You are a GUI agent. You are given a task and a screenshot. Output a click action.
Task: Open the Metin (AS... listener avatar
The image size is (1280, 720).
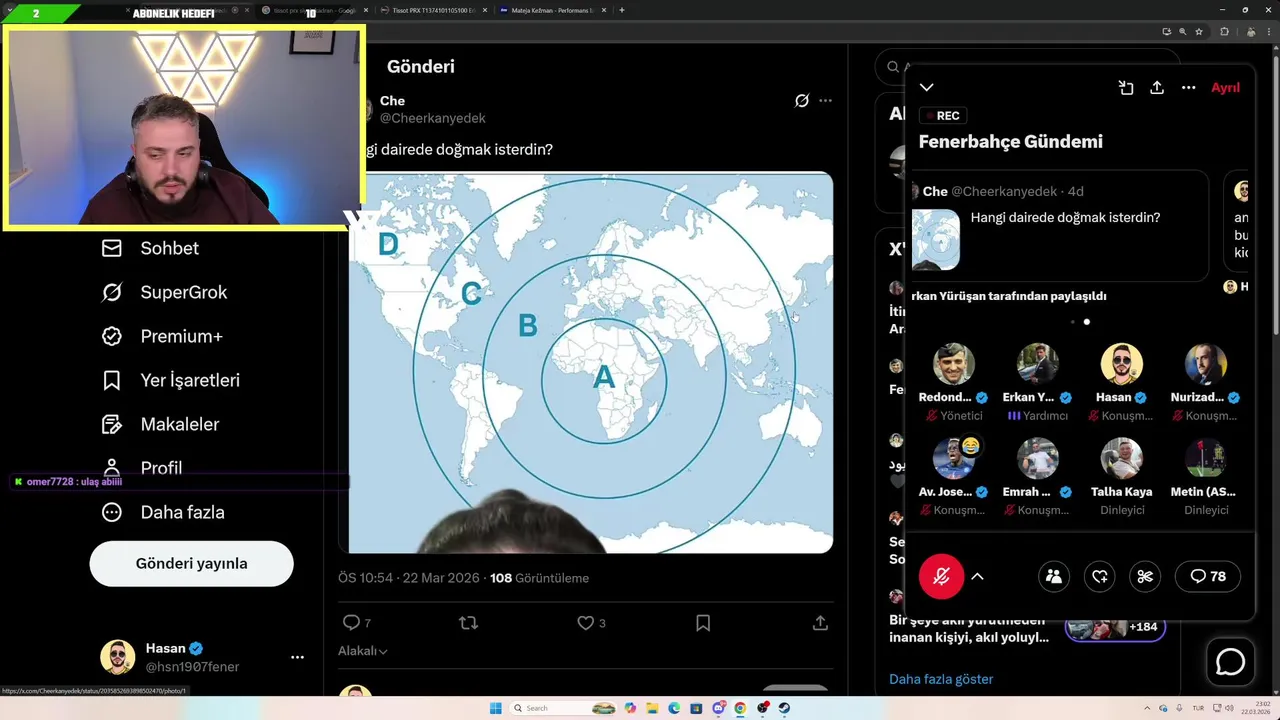(x=1205, y=459)
